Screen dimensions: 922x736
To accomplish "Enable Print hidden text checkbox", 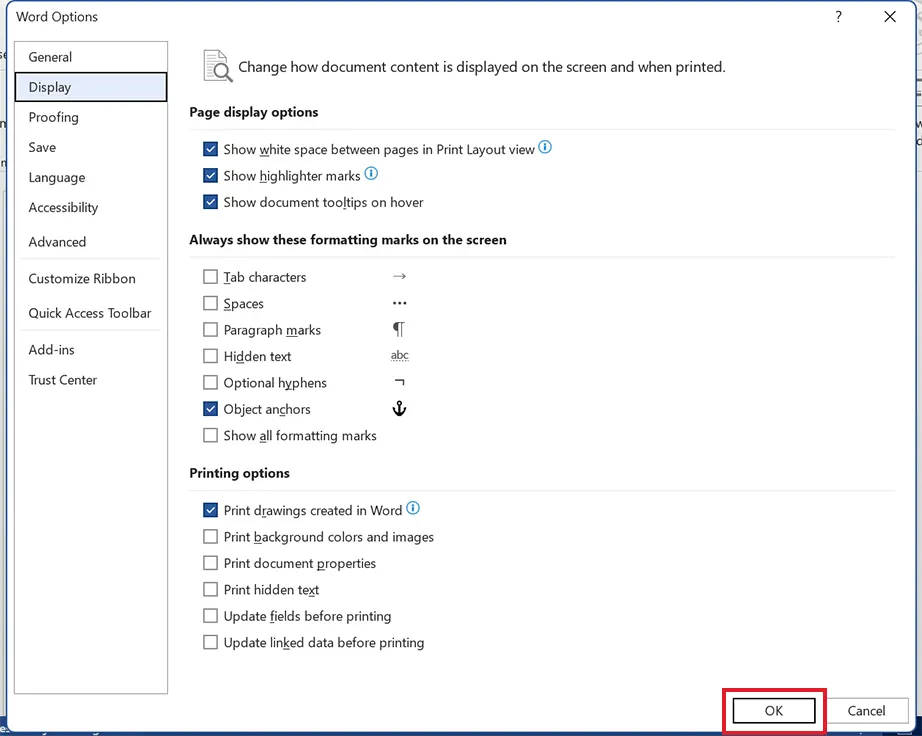I will 211,590.
